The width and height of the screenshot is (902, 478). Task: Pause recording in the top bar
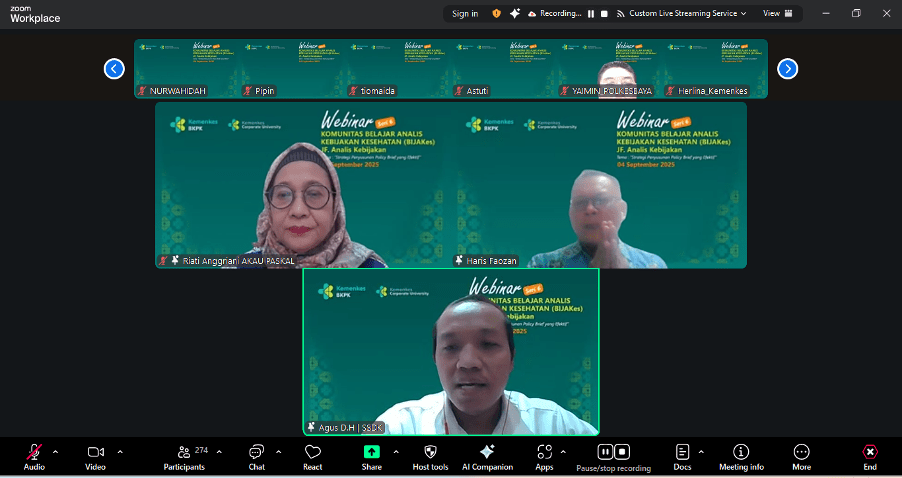590,14
